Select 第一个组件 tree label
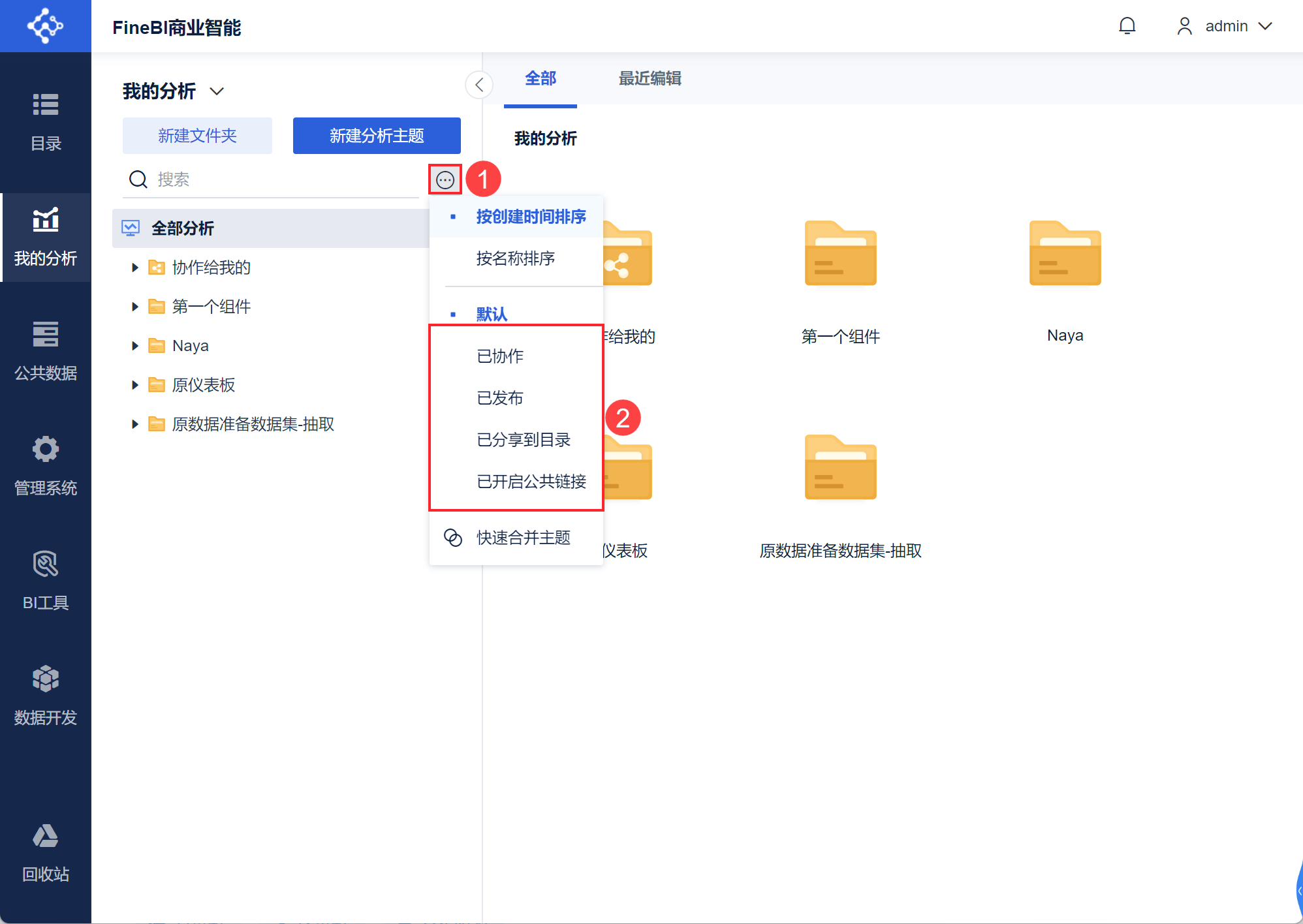This screenshot has height=924, width=1303. [212, 307]
